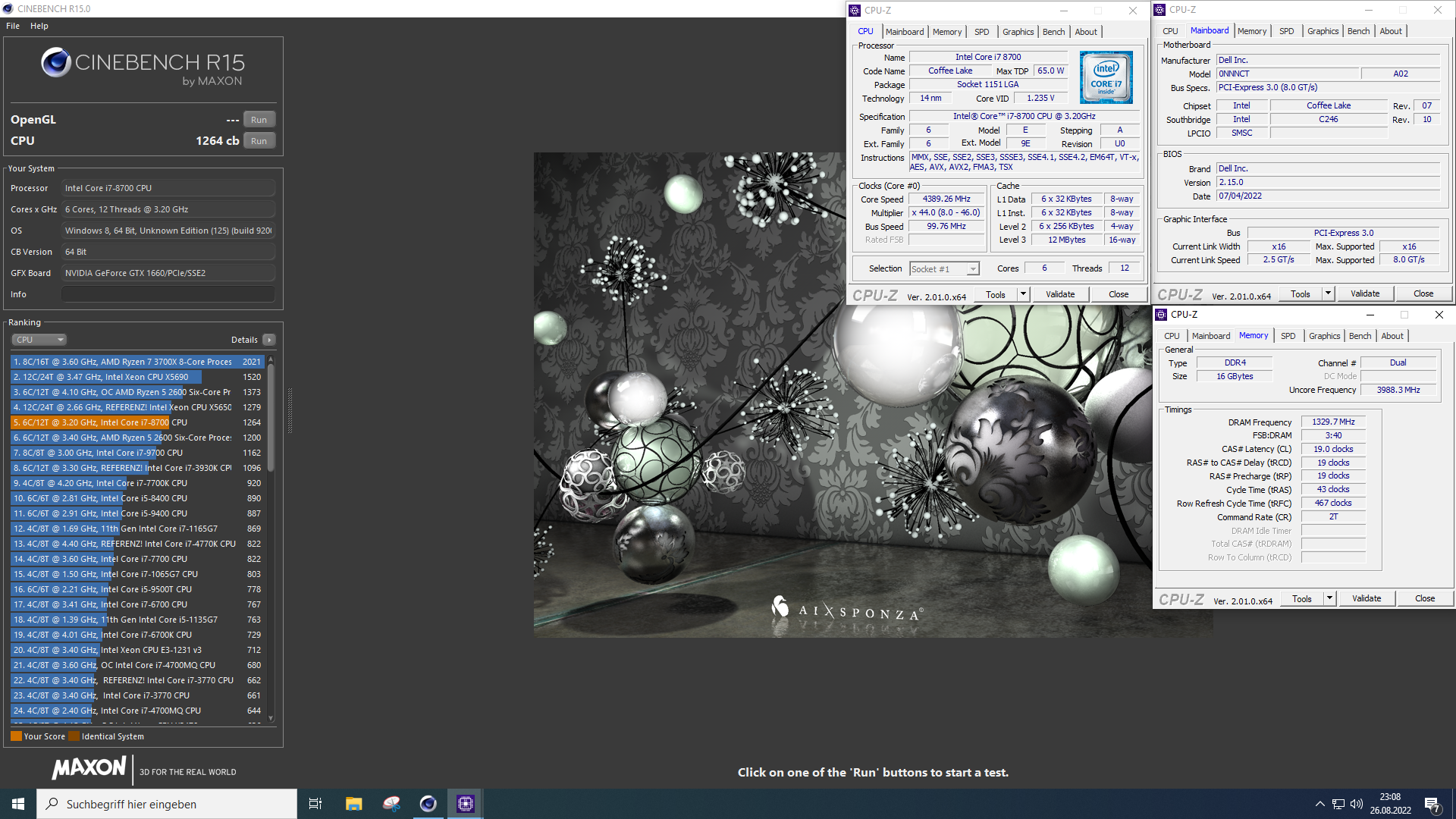Open Graphics tab in first CPU-Z window
This screenshot has width=1456, height=819.
point(1018,32)
